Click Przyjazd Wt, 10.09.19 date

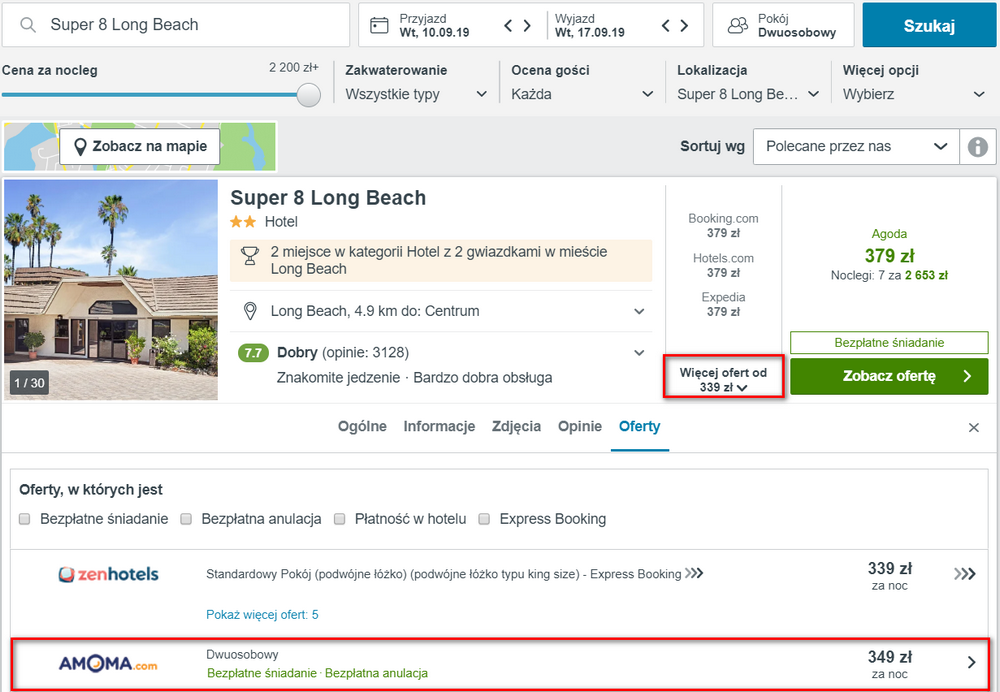434,26
